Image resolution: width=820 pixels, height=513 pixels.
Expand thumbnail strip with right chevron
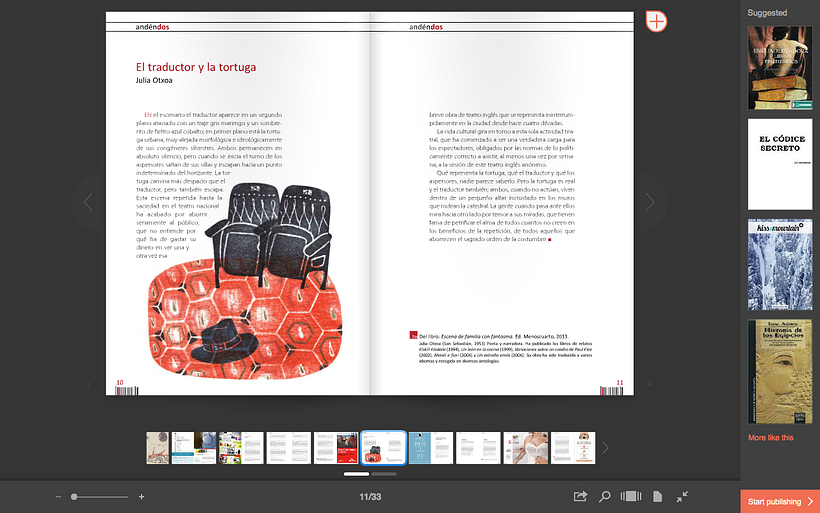[605, 448]
